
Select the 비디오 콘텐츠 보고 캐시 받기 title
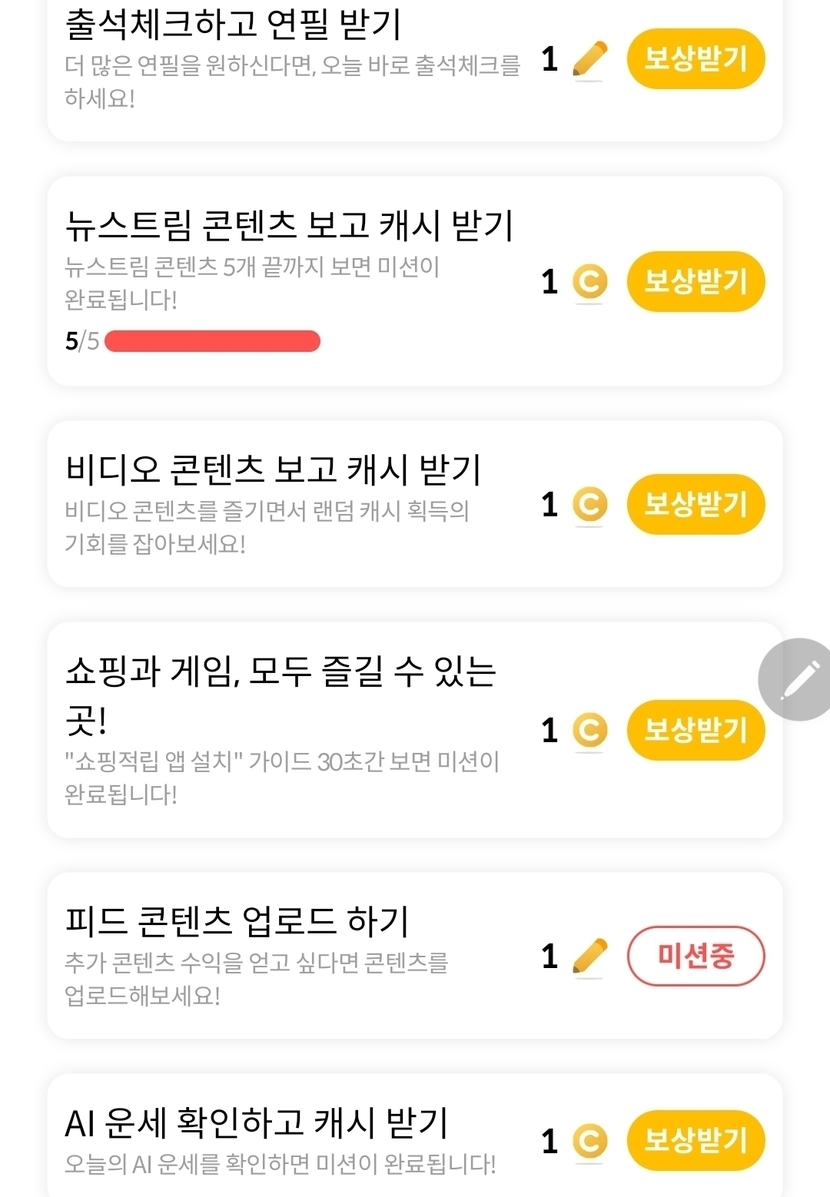tap(273, 469)
